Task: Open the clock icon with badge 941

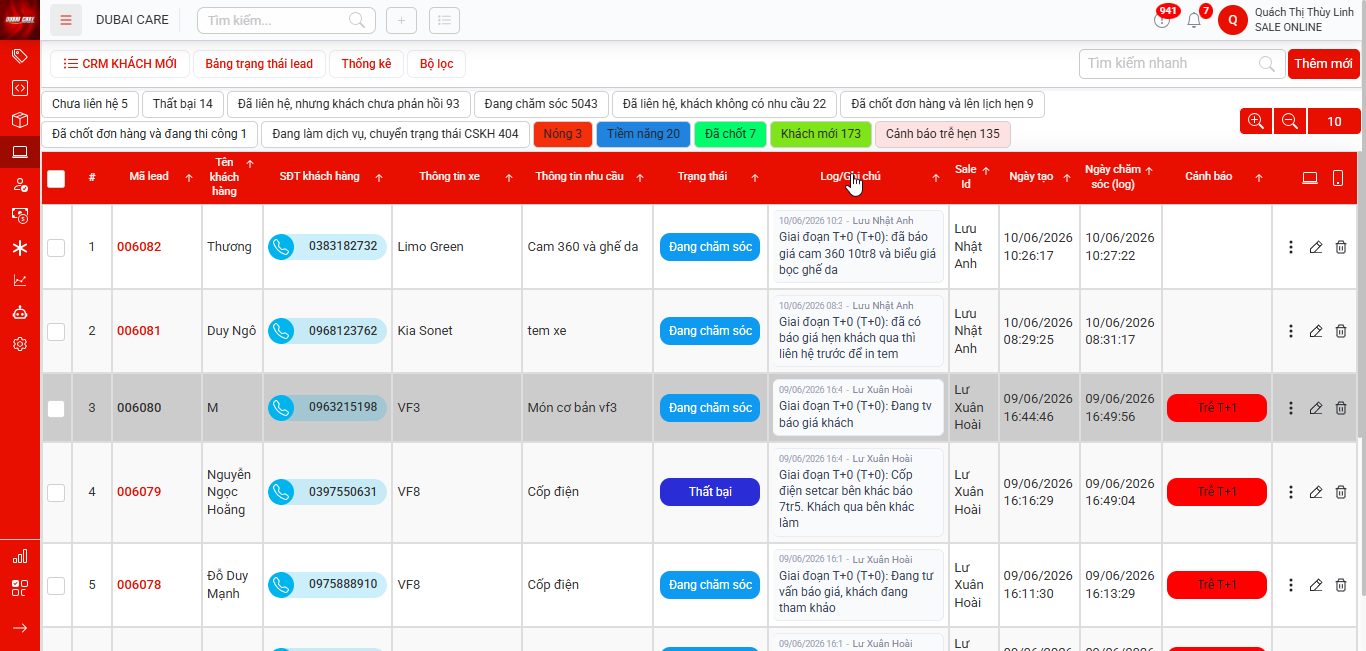Action: click(1161, 20)
